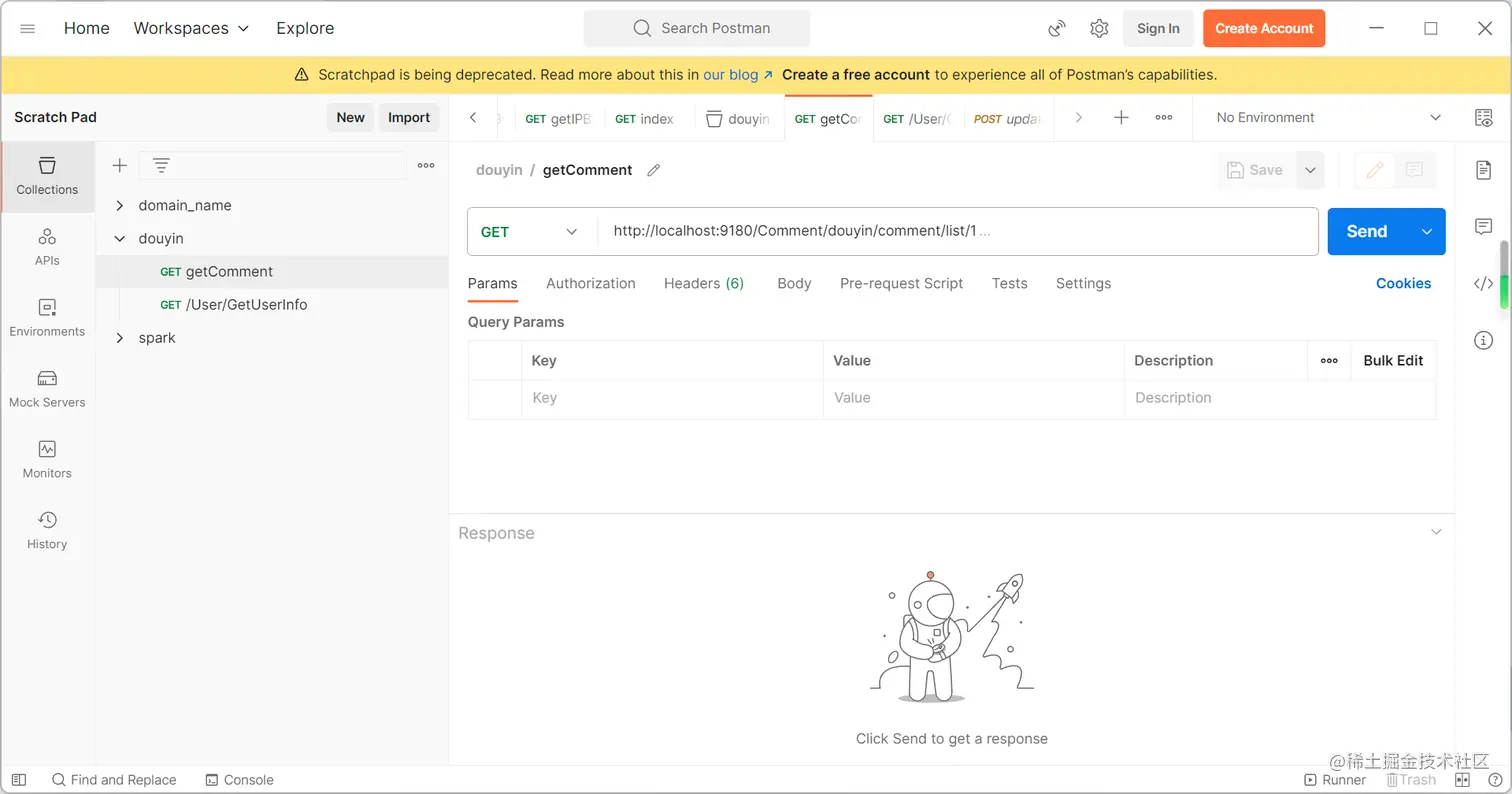The height and width of the screenshot is (794, 1512).
Task: Click the settings gear icon
Action: coord(1099,28)
